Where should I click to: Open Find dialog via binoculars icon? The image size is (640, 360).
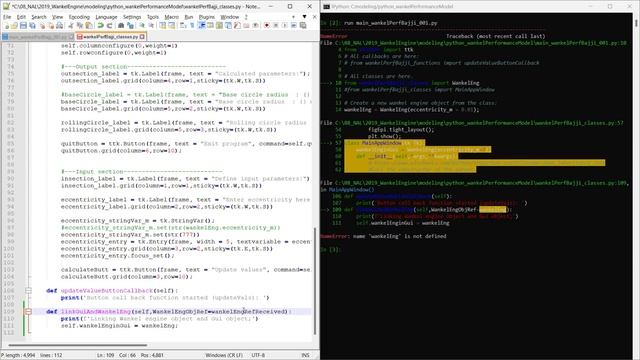pyautogui.click(x=121, y=25)
